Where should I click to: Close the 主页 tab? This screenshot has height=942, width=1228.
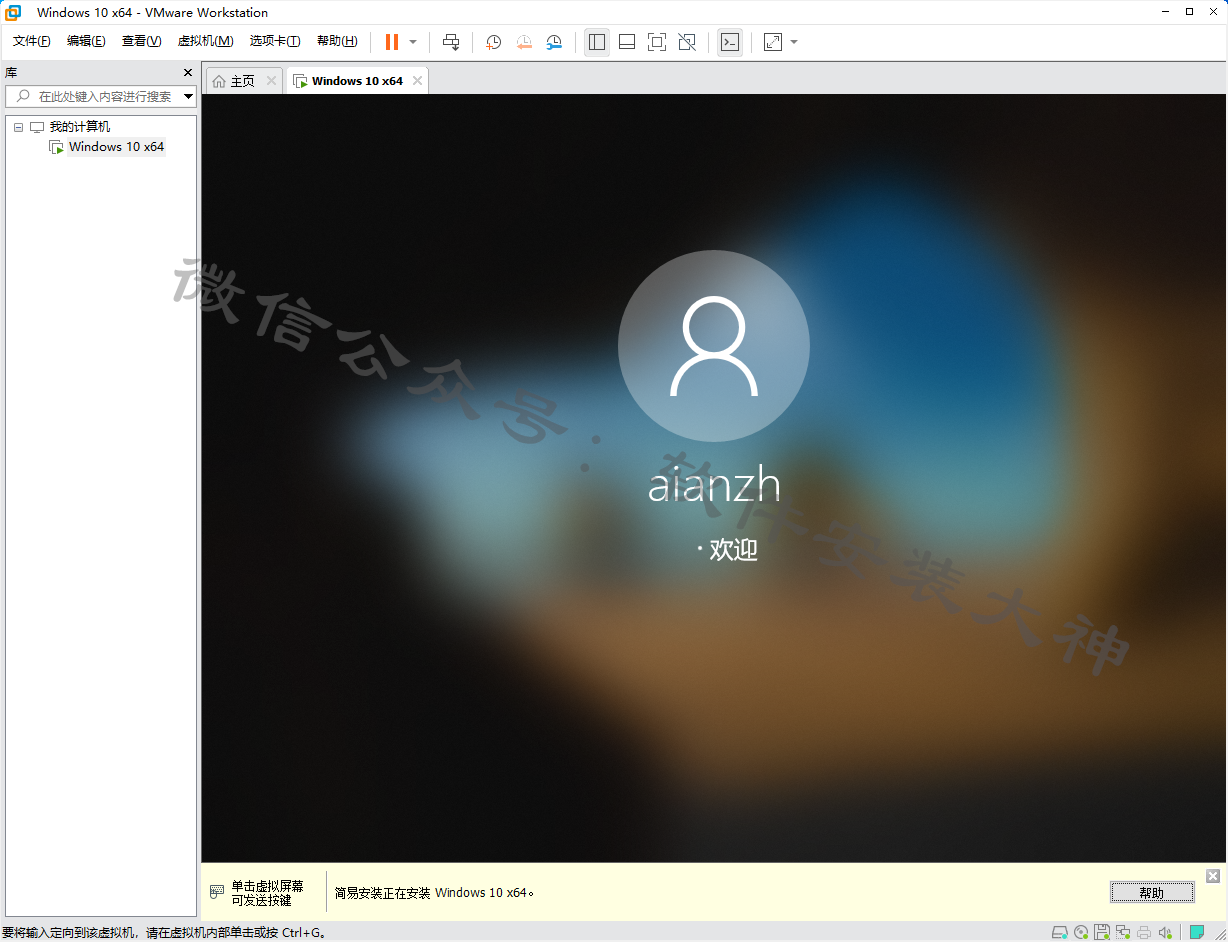(271, 81)
